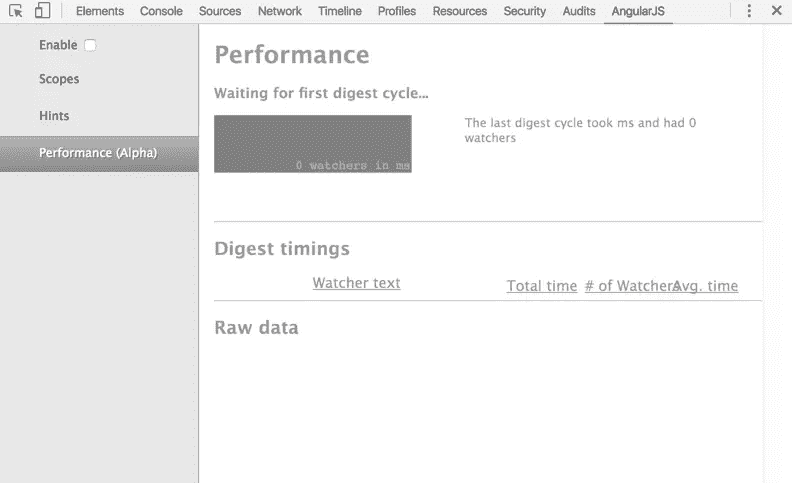Select the Profiles tab
The image size is (792, 483).
(397, 11)
